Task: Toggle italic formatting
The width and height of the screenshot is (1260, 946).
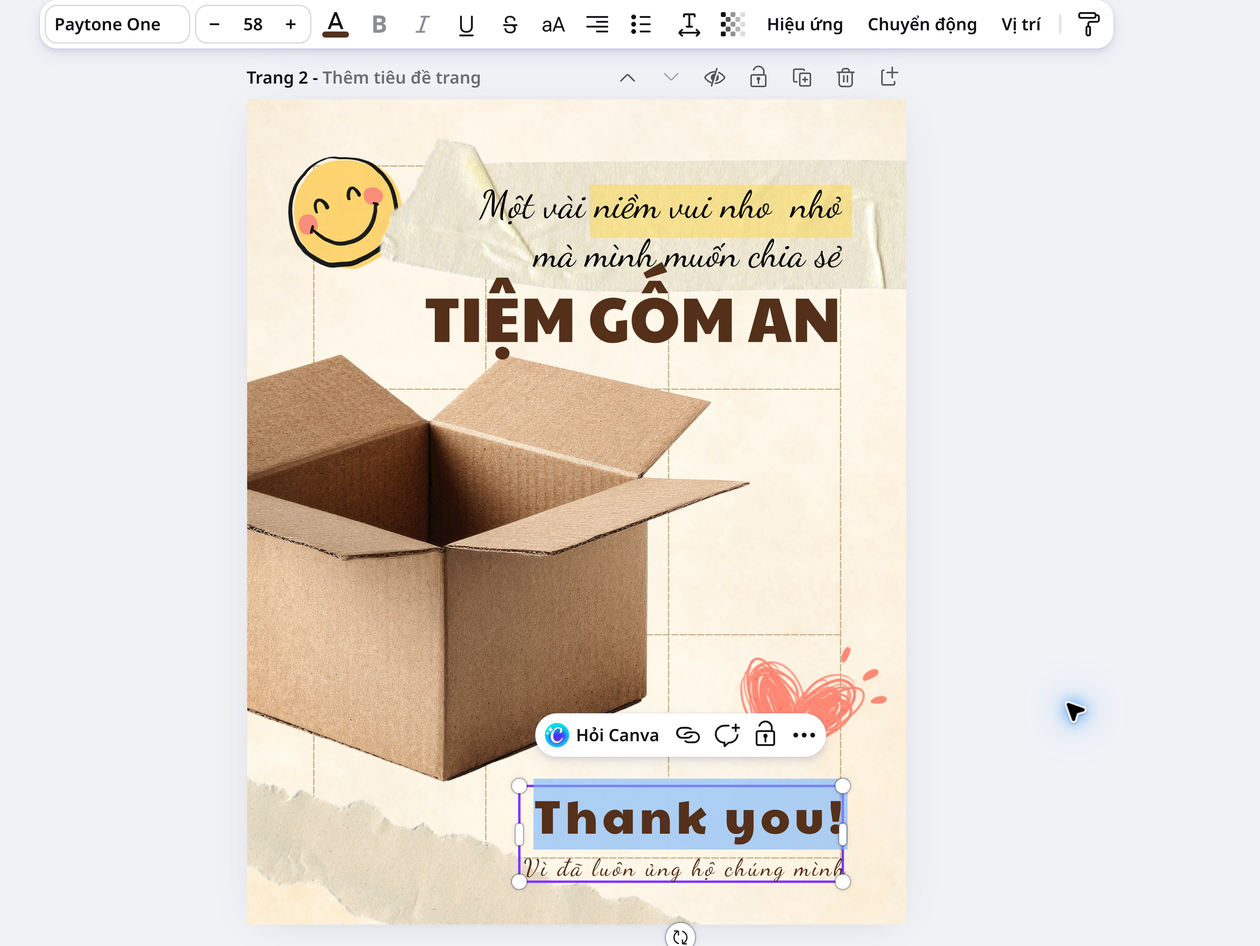Action: coord(422,24)
